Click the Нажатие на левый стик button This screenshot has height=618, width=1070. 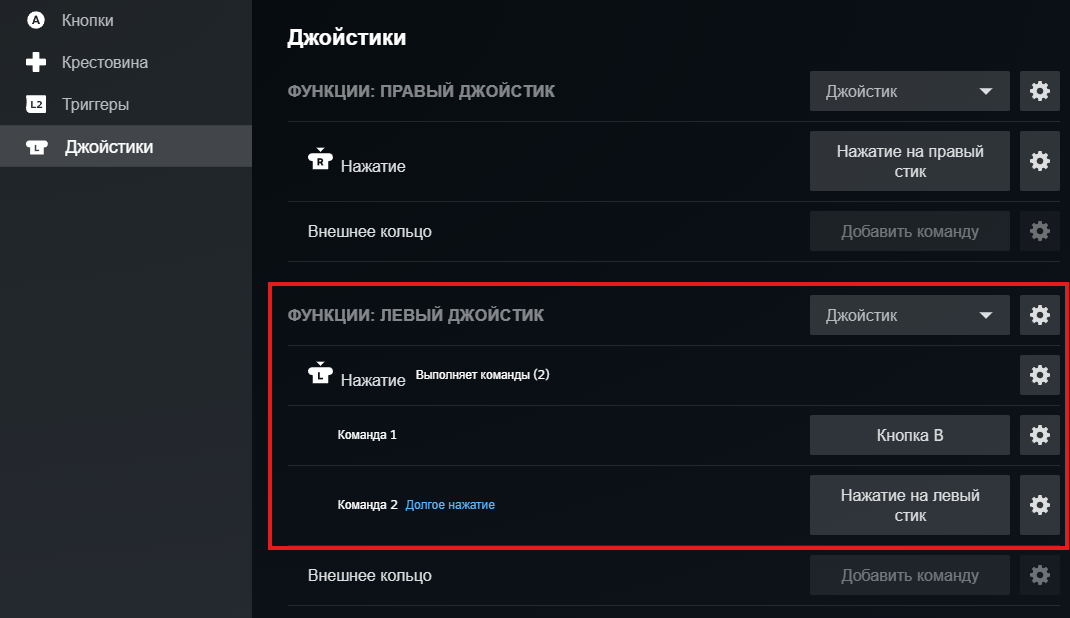point(909,505)
